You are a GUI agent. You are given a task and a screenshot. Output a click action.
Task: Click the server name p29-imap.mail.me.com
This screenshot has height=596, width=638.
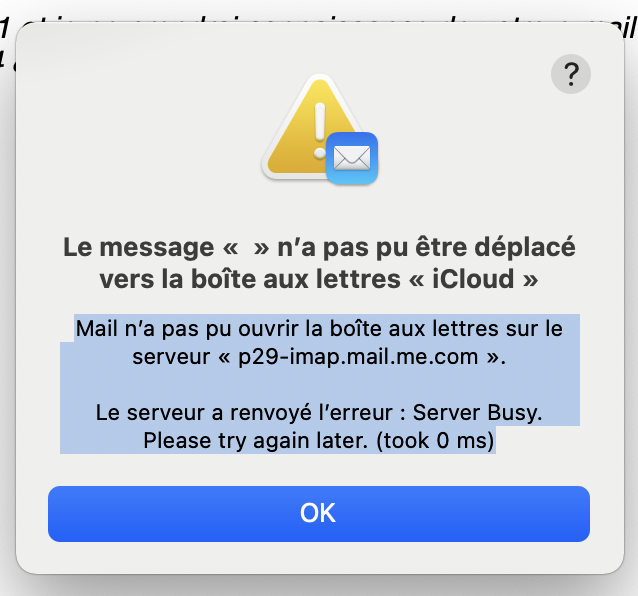point(358,357)
